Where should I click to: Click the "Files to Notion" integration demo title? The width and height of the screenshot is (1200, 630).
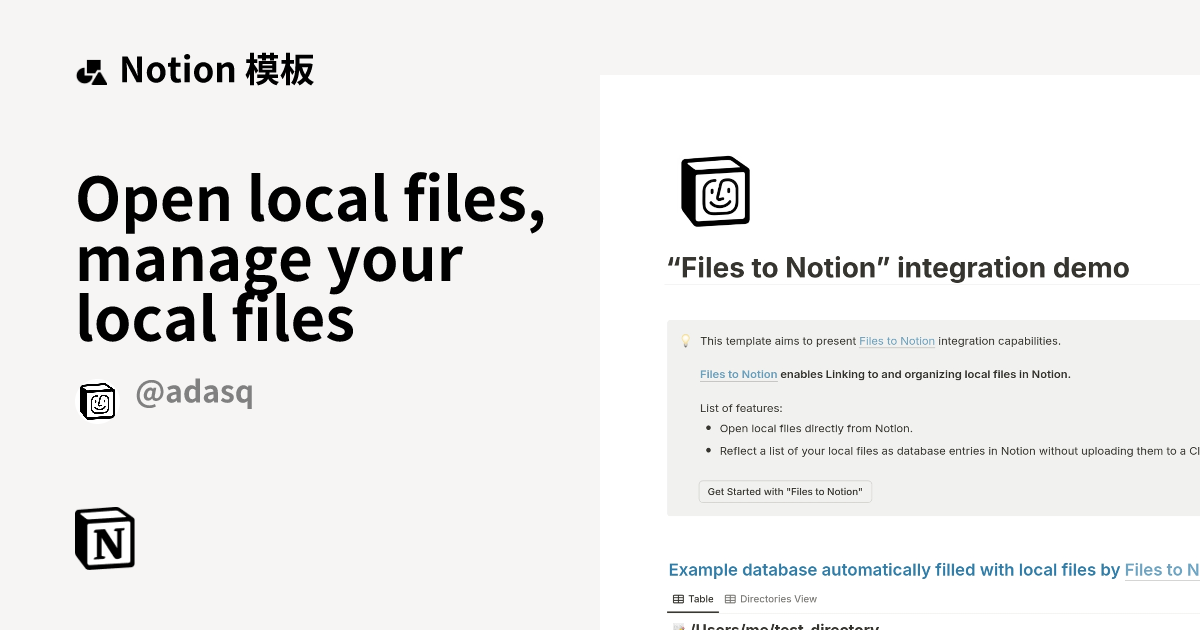(x=897, y=267)
